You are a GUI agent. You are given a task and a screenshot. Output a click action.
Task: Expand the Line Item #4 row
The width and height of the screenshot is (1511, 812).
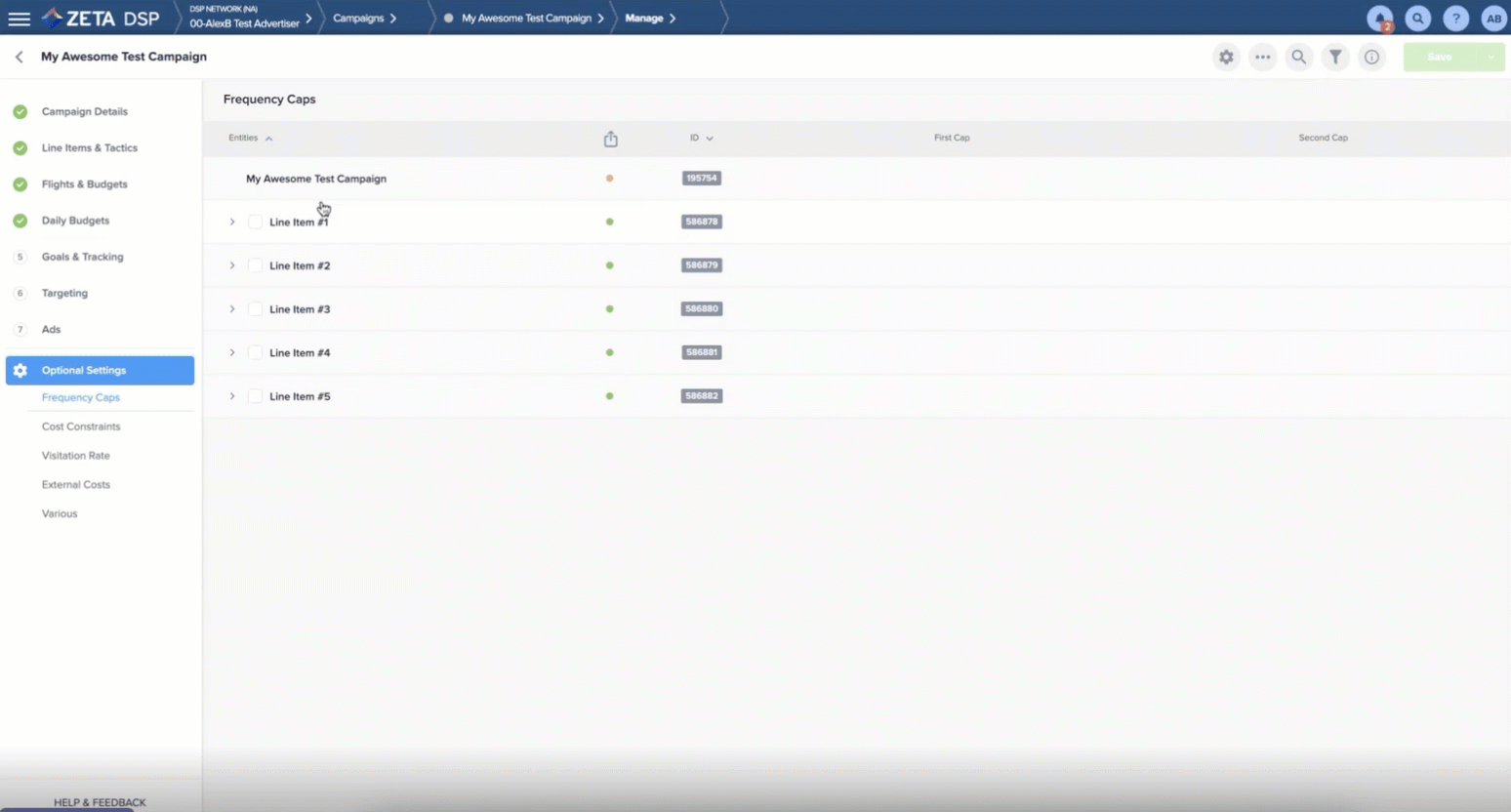click(x=232, y=352)
